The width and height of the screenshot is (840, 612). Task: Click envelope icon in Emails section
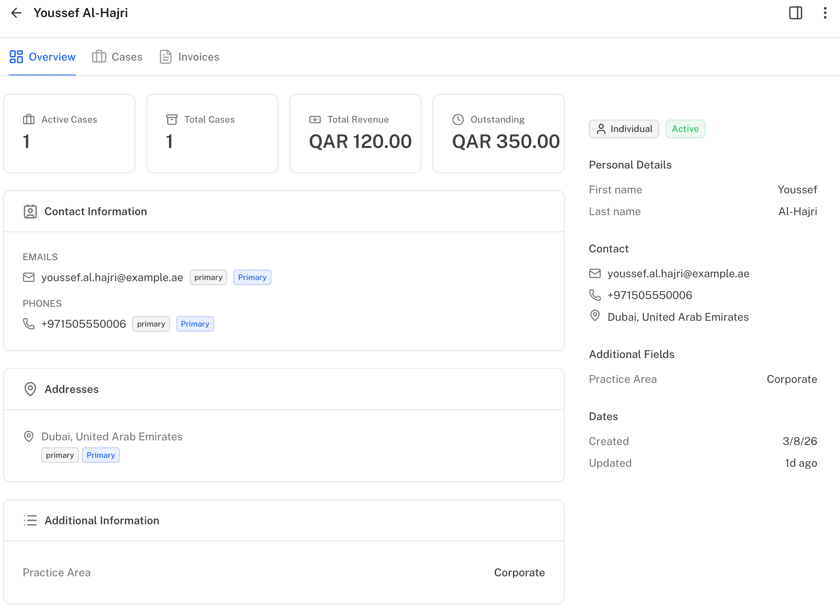pyautogui.click(x=29, y=277)
